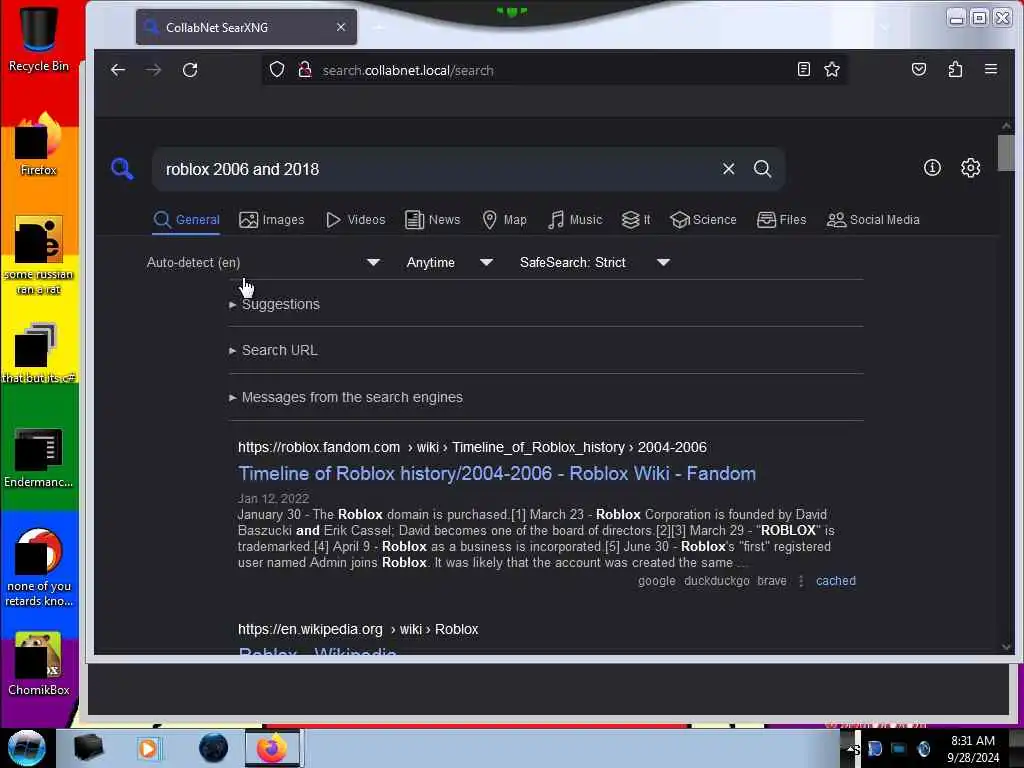Open Timeline of Roblox history Fandom result
This screenshot has width=1024, height=768.
pyautogui.click(x=497, y=473)
